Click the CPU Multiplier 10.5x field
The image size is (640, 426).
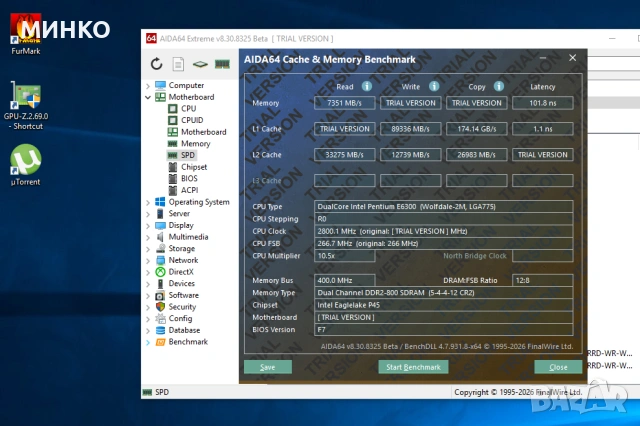(344, 256)
